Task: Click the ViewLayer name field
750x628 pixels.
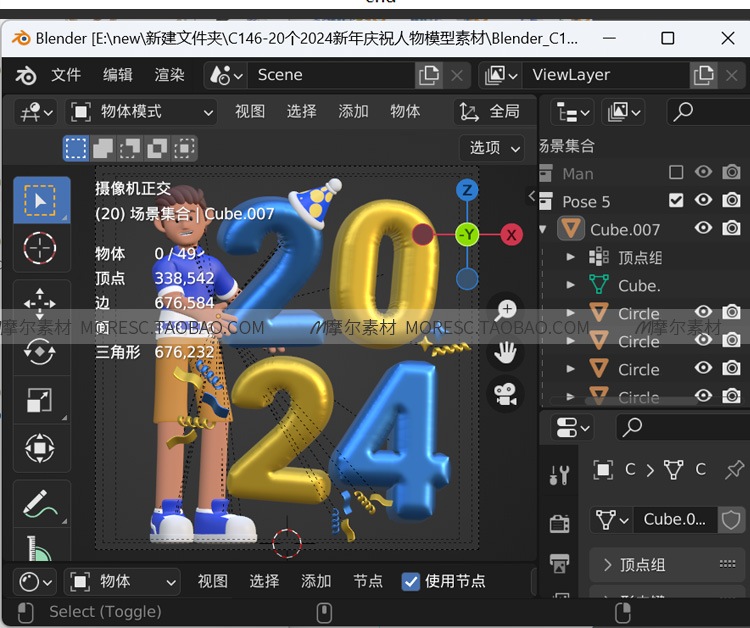Action: pos(607,75)
